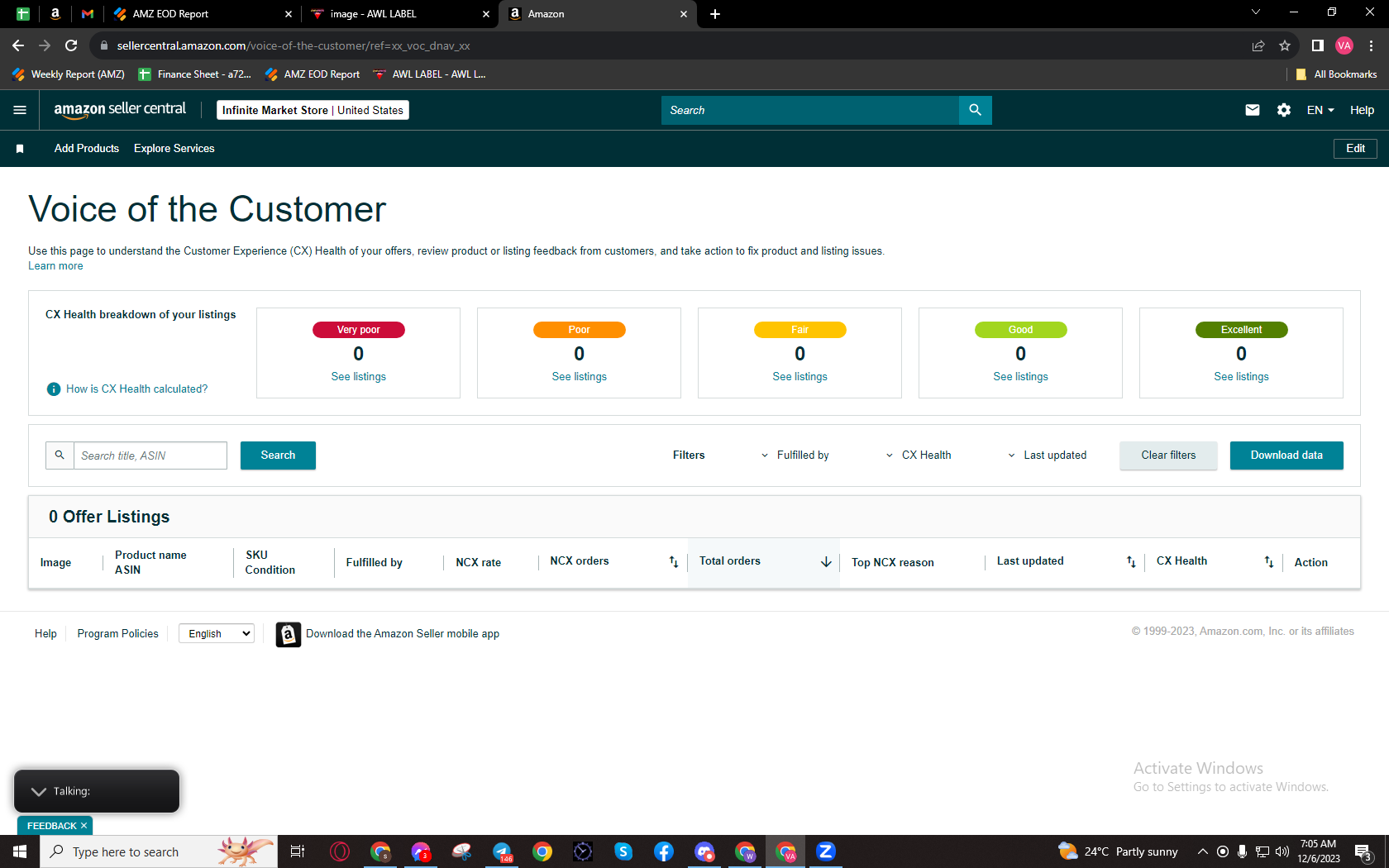This screenshot has width=1389, height=868.
Task: See listings under Good
Action: pyautogui.click(x=1021, y=377)
